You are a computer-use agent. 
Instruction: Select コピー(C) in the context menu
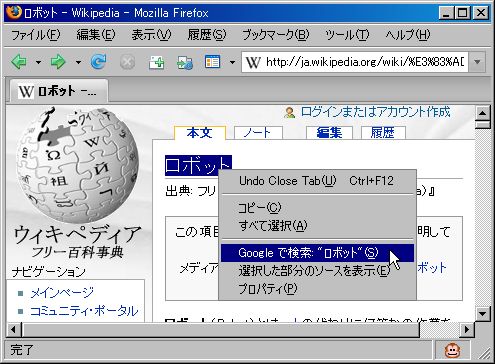pos(318,208)
